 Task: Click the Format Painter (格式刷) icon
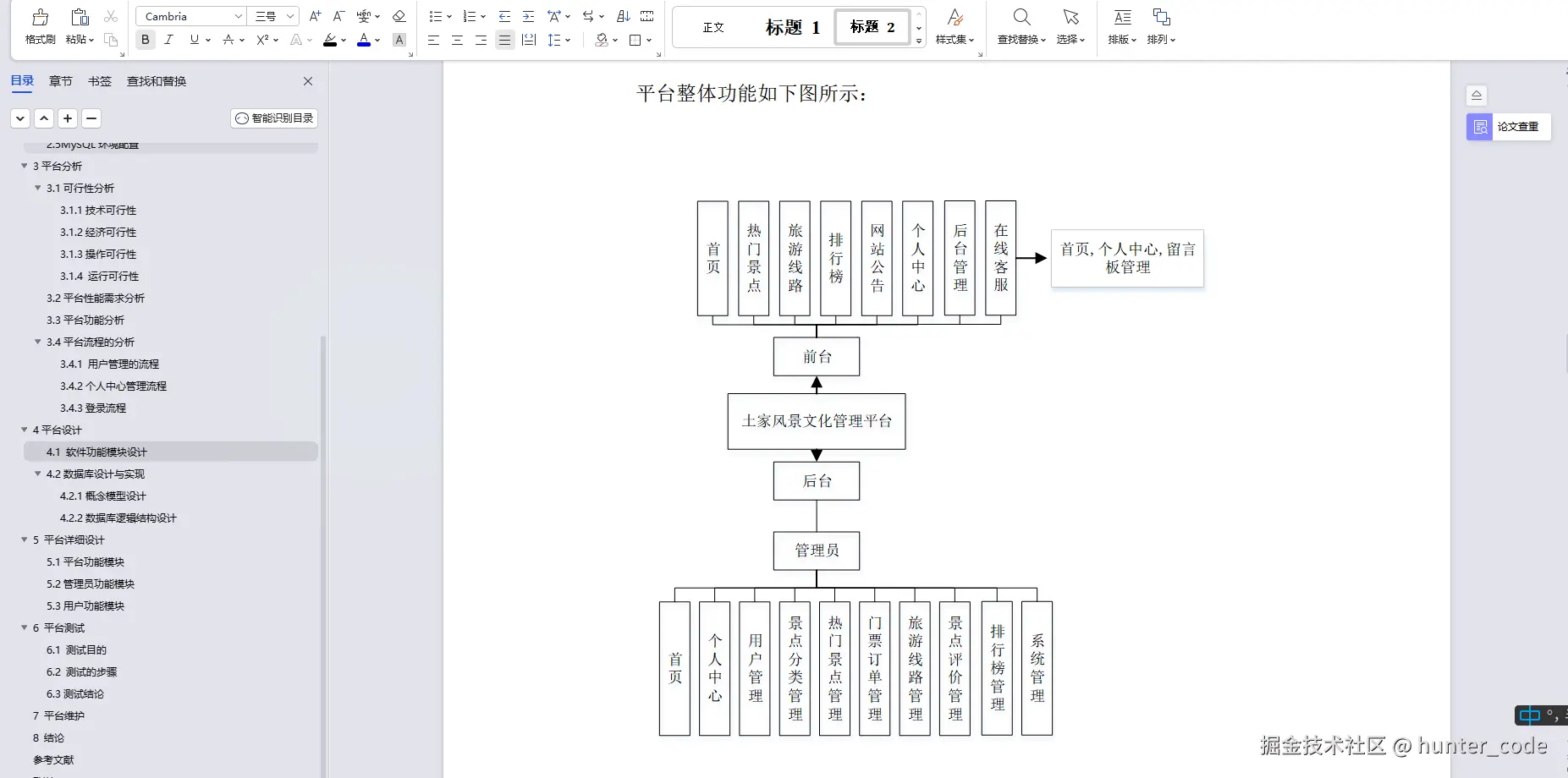[x=40, y=17]
